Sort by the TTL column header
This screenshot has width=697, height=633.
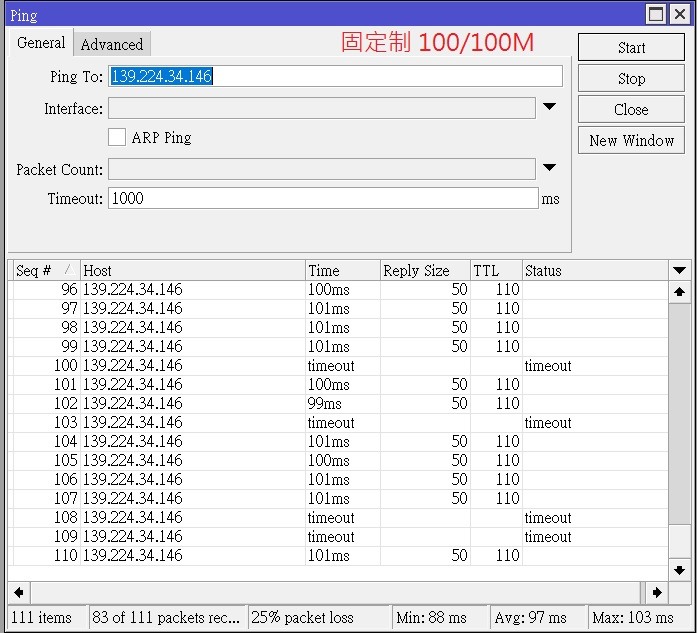click(x=497, y=270)
